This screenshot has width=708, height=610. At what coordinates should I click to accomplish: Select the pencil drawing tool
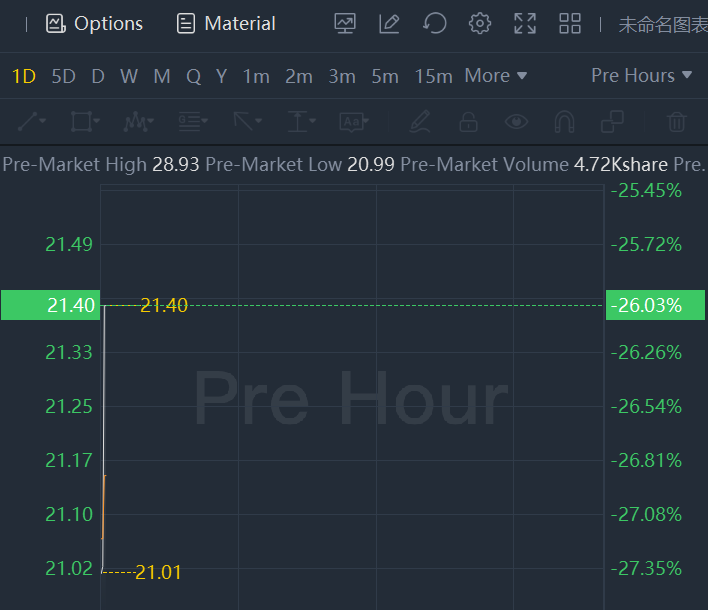(x=420, y=122)
